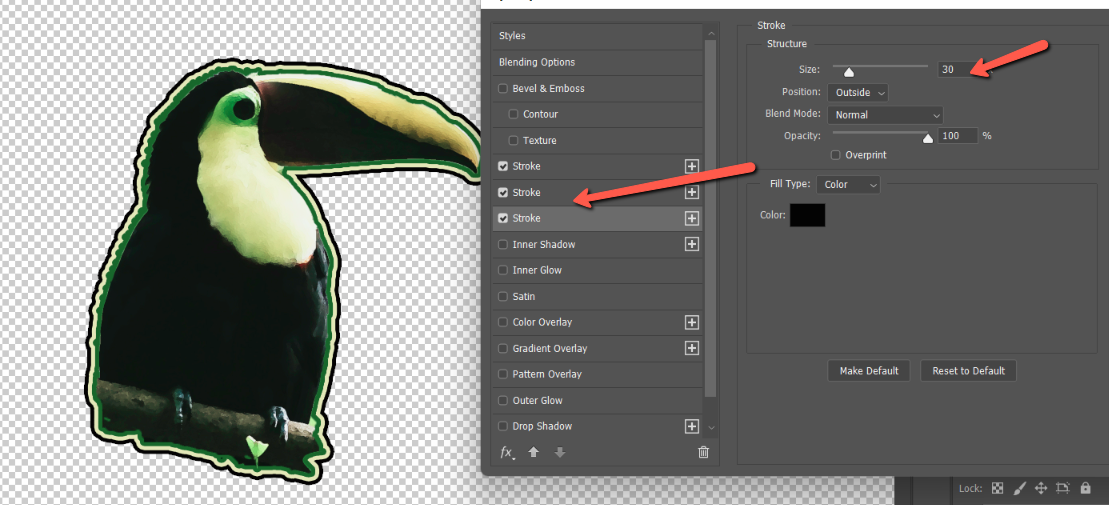
Task: Delete the selected effect with trash icon
Action: [703, 452]
